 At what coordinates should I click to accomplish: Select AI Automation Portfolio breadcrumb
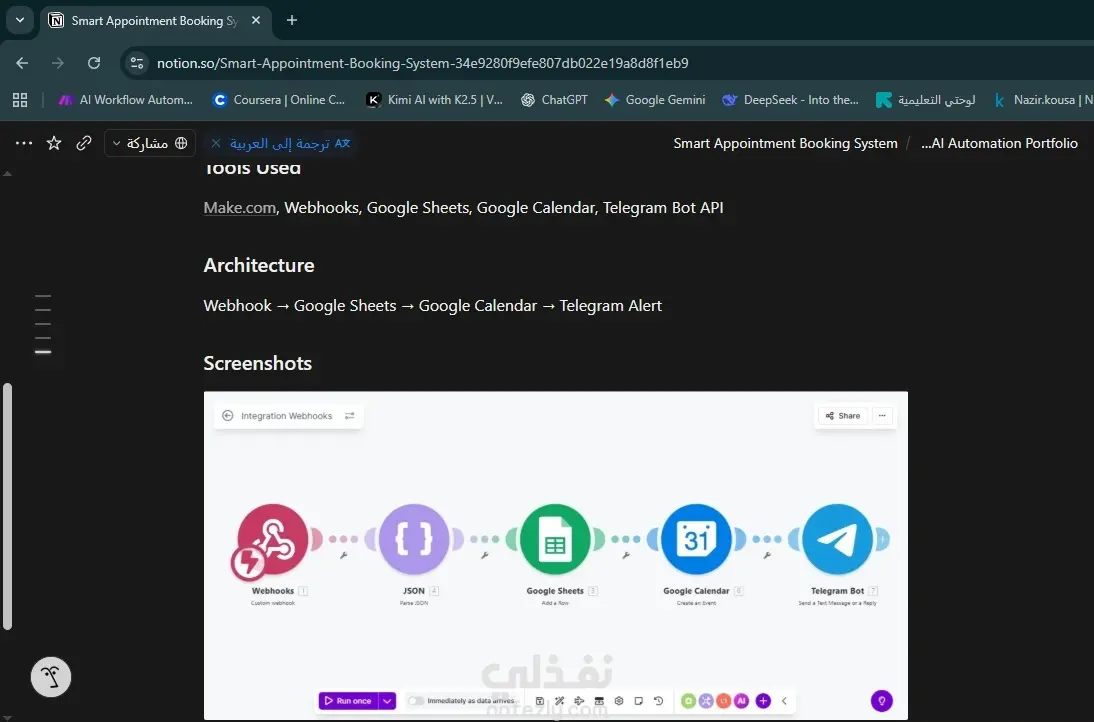pos(999,143)
